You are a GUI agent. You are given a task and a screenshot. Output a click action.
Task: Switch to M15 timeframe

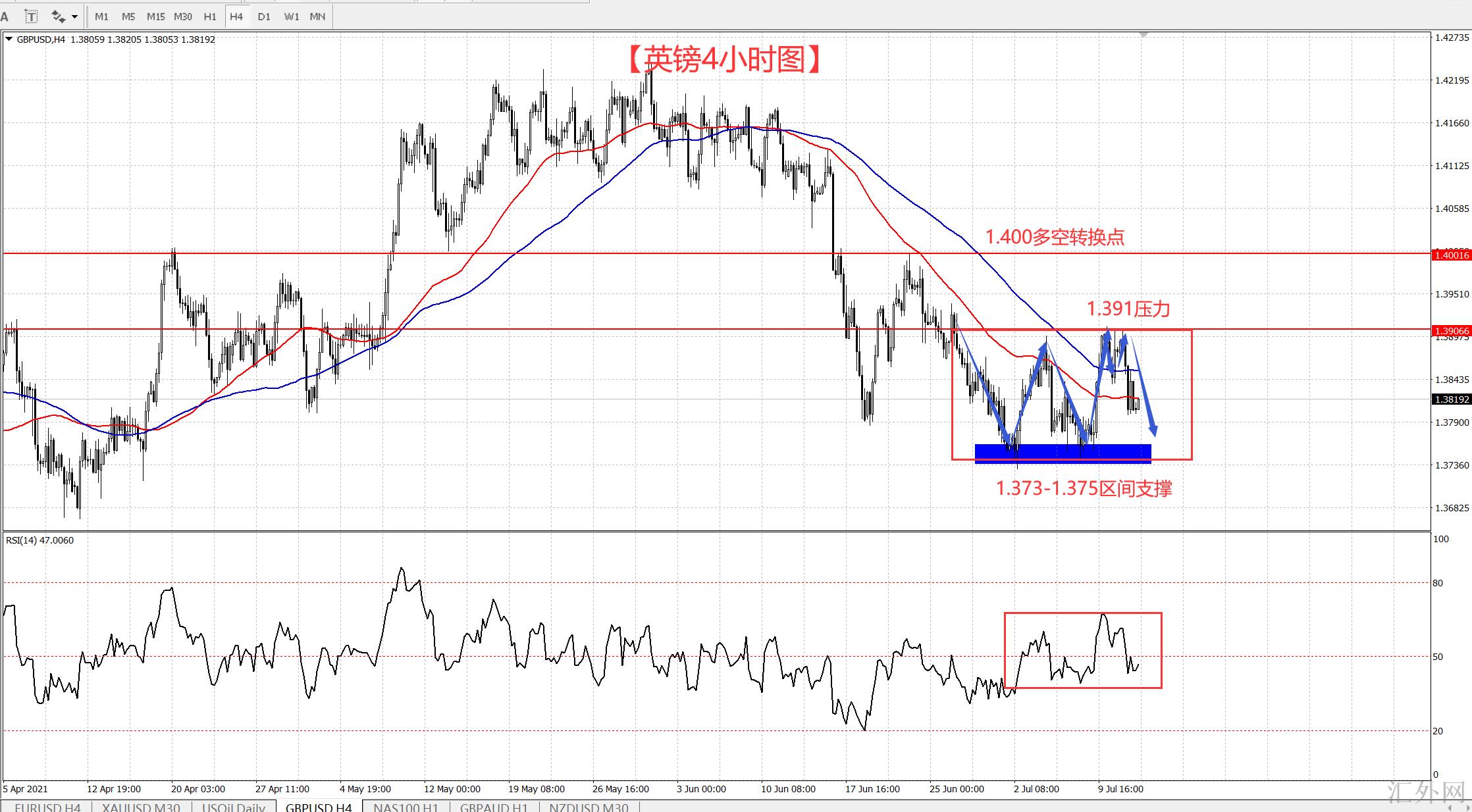click(155, 16)
